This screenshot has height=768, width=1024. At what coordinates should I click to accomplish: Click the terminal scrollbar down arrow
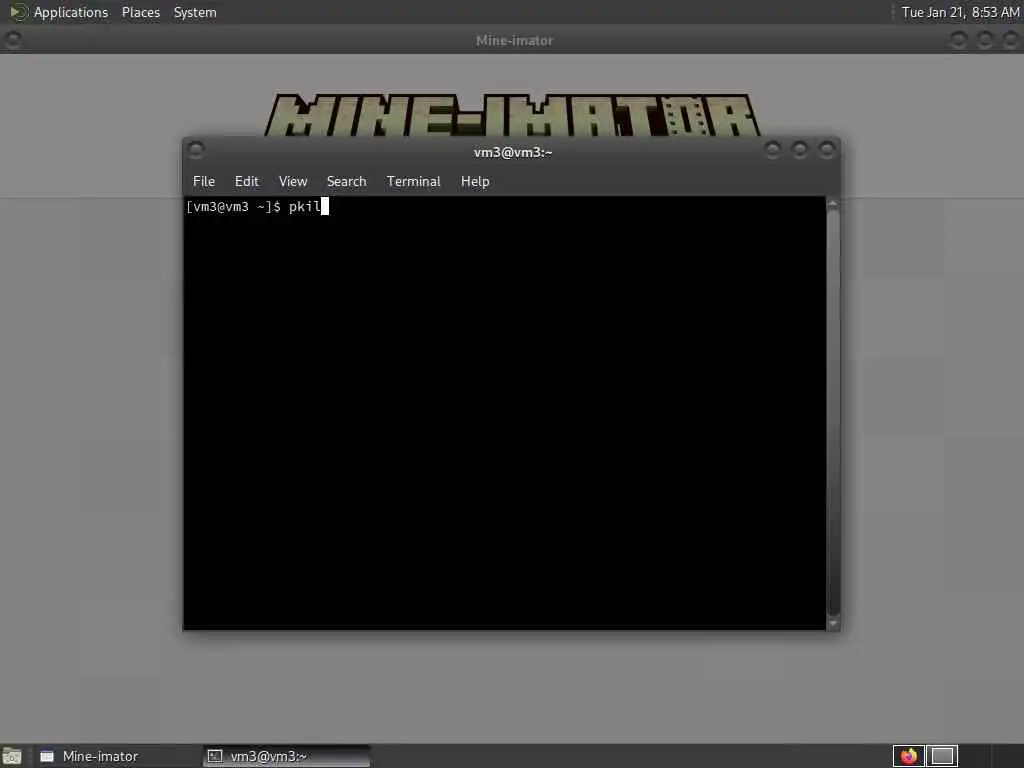[833, 624]
